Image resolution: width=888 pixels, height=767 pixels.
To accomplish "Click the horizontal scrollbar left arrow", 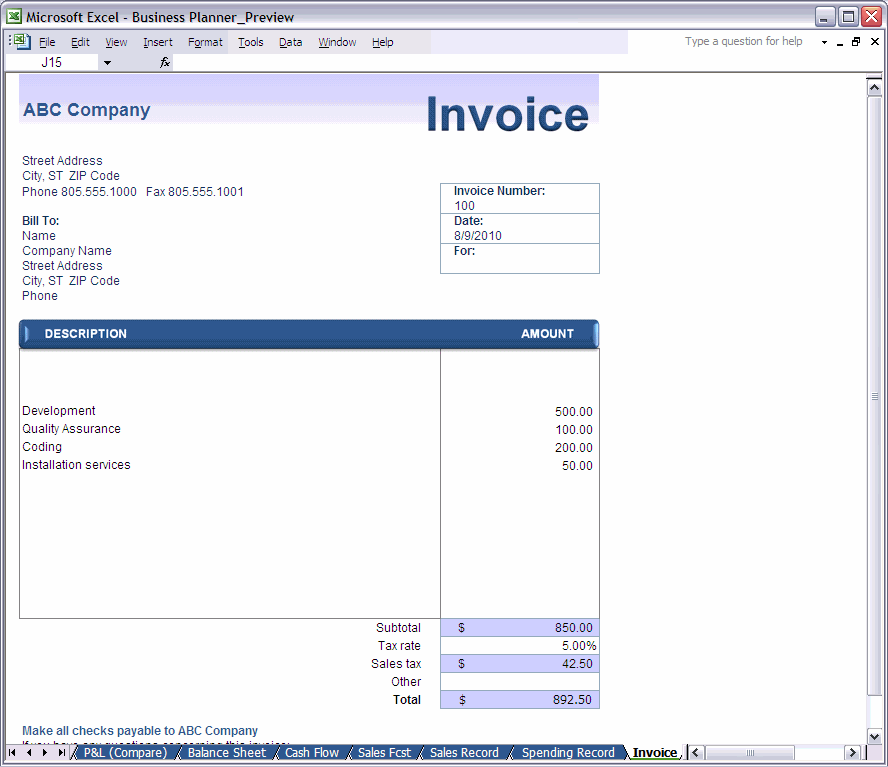I will (x=696, y=753).
